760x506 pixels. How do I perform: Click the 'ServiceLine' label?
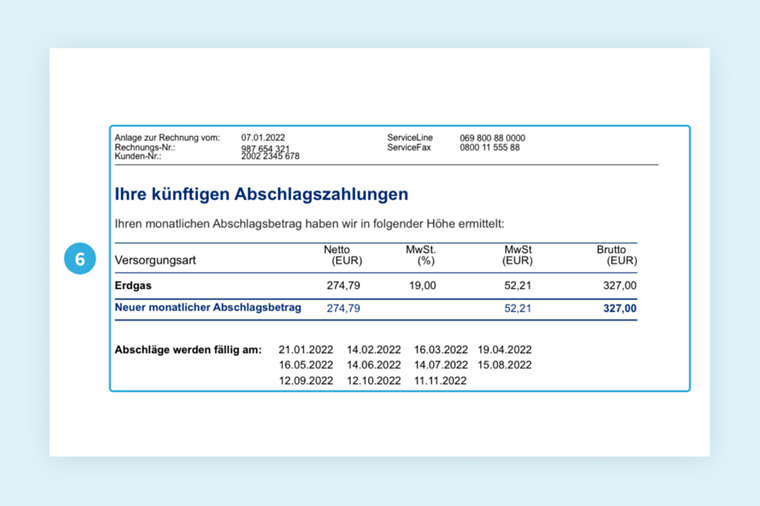click(x=410, y=138)
